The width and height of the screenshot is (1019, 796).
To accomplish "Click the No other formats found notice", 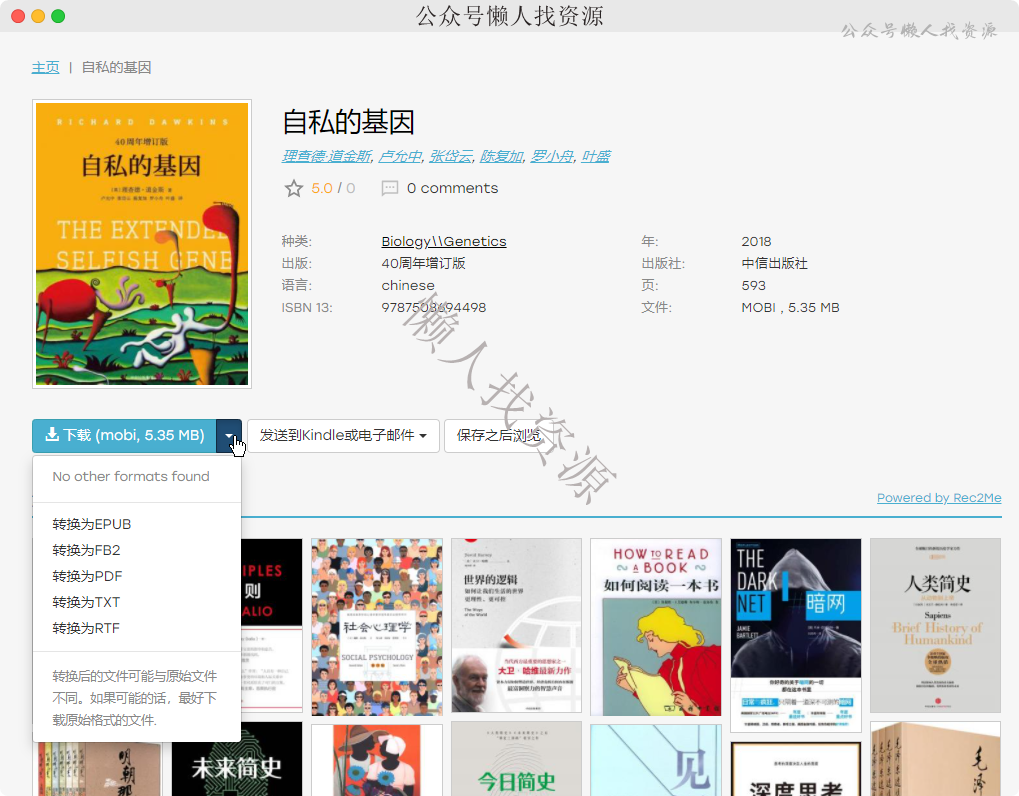I will pos(131,477).
